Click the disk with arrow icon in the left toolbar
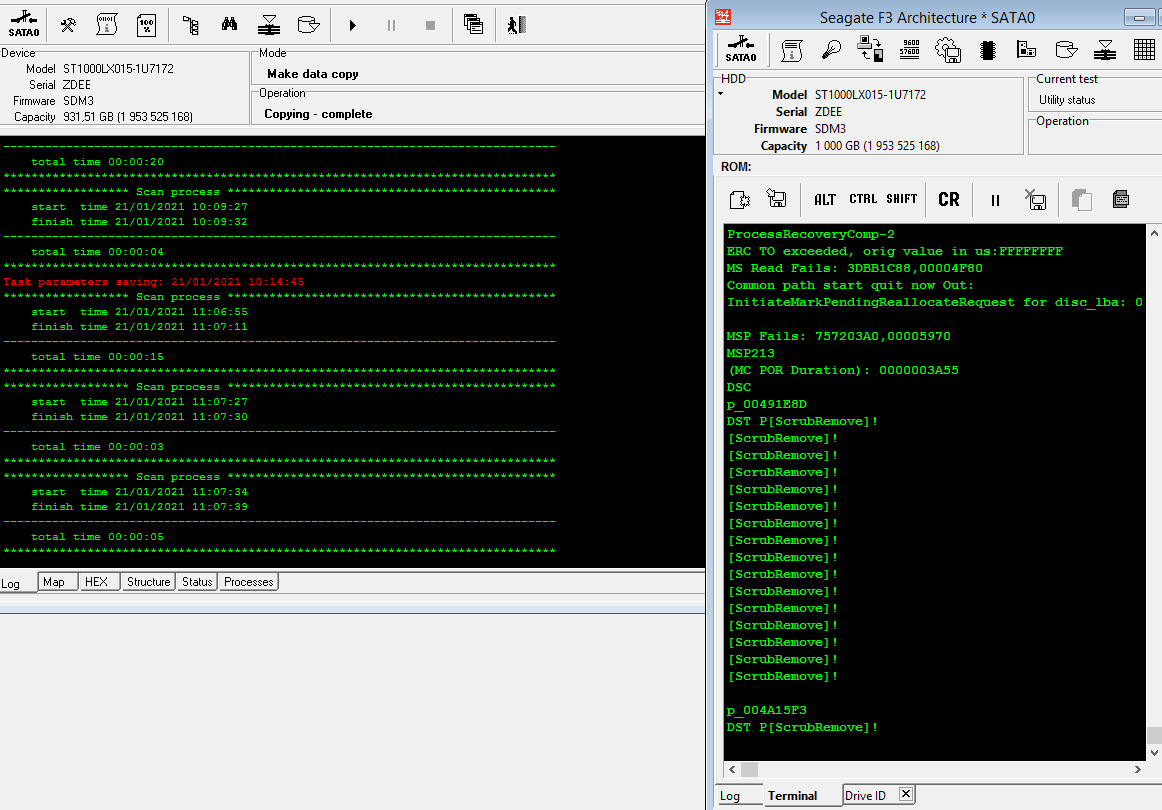The image size is (1162, 810). pyautogui.click(x=308, y=25)
